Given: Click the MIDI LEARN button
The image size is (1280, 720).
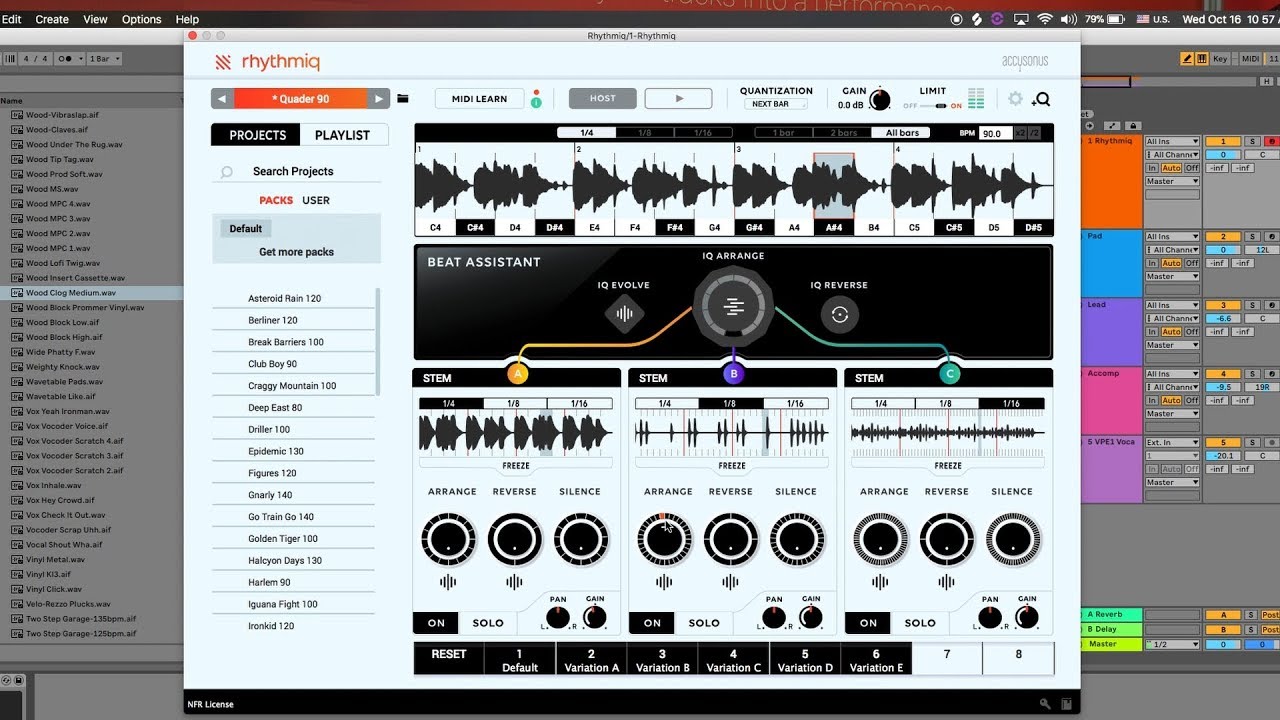Looking at the screenshot, I should pos(479,98).
